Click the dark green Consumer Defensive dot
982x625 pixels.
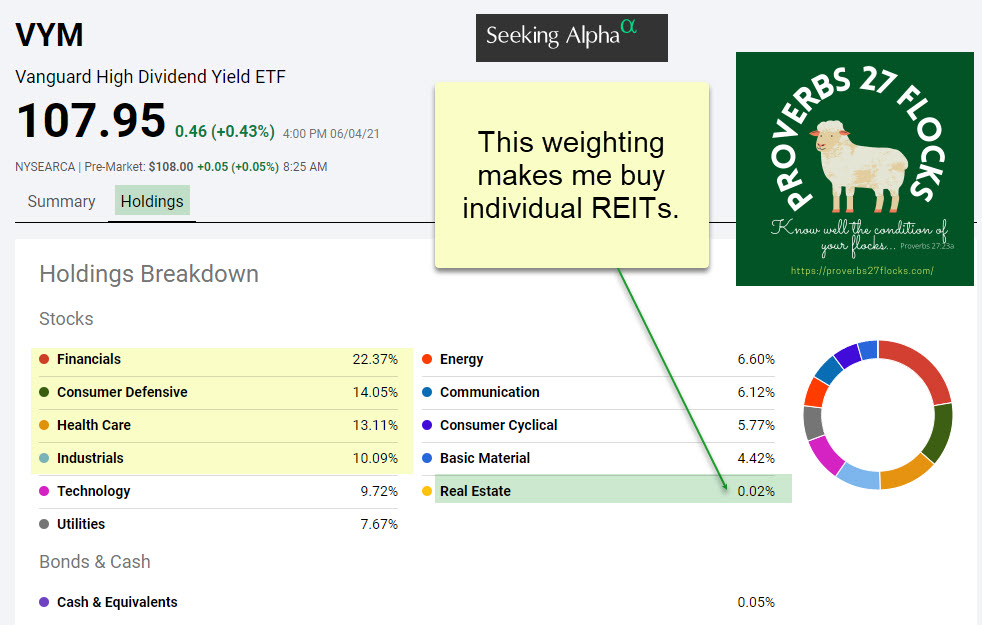(44, 393)
